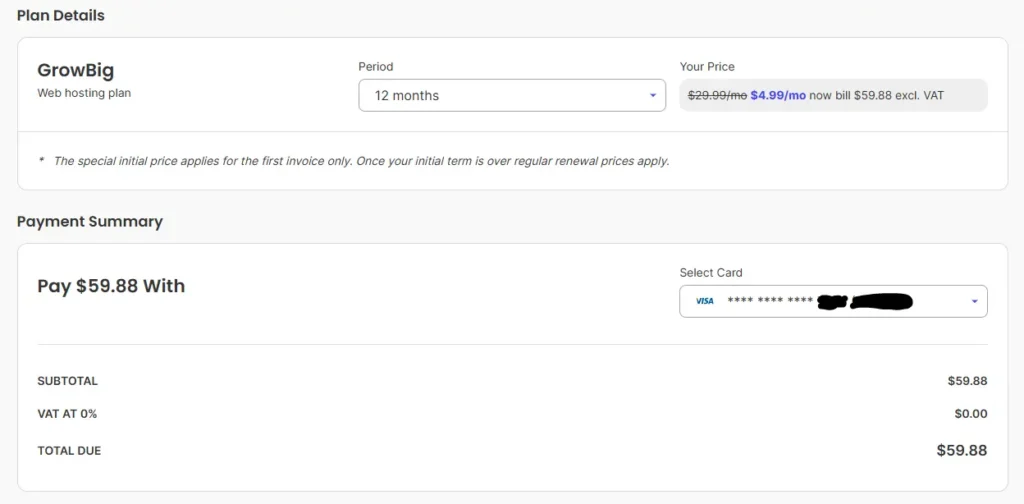The image size is (1024, 504).
Task: Click the TOTAL DUE amount $59.88
Action: [962, 450]
